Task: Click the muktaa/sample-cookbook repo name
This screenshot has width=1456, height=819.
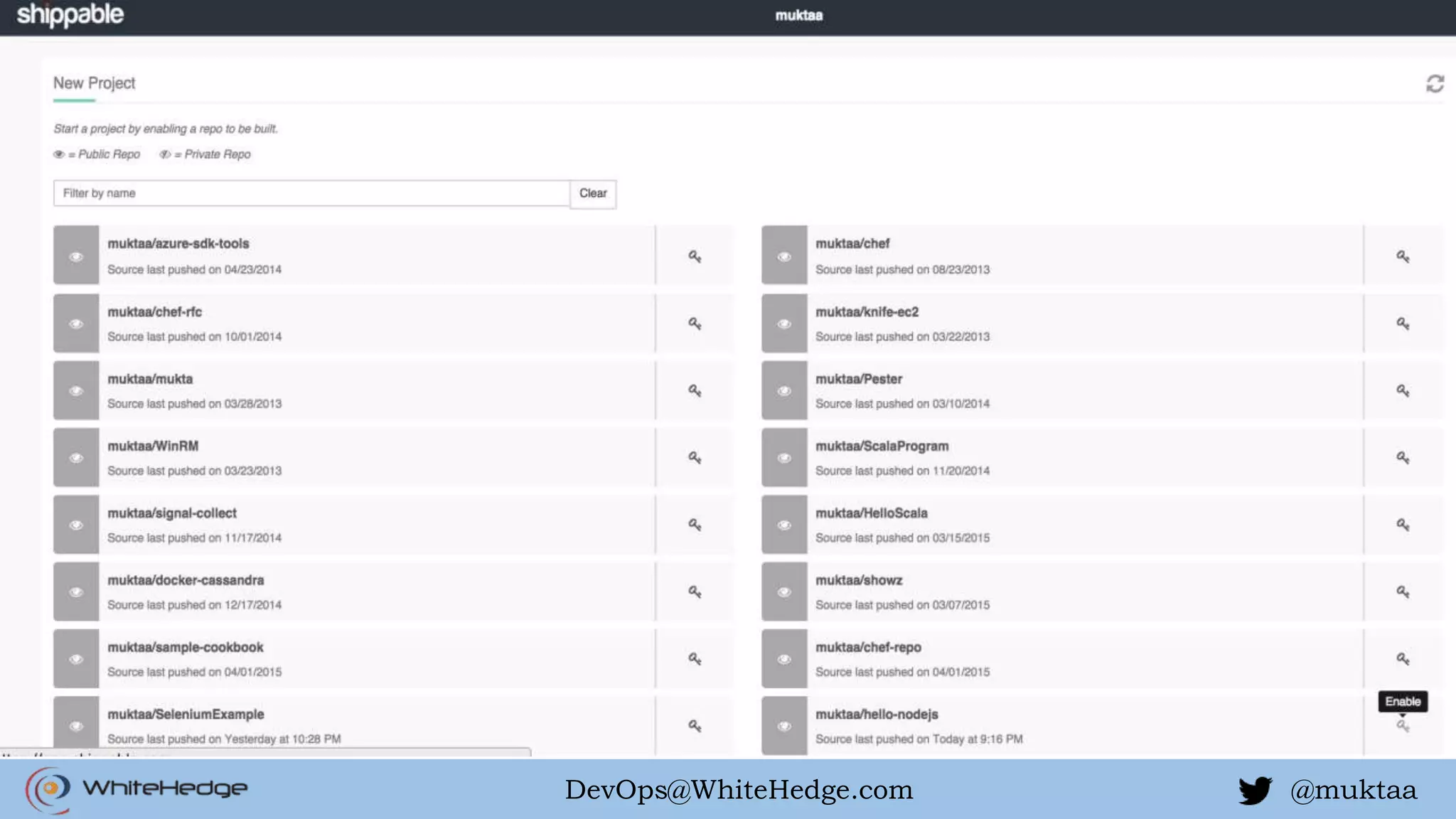Action: coord(186,648)
